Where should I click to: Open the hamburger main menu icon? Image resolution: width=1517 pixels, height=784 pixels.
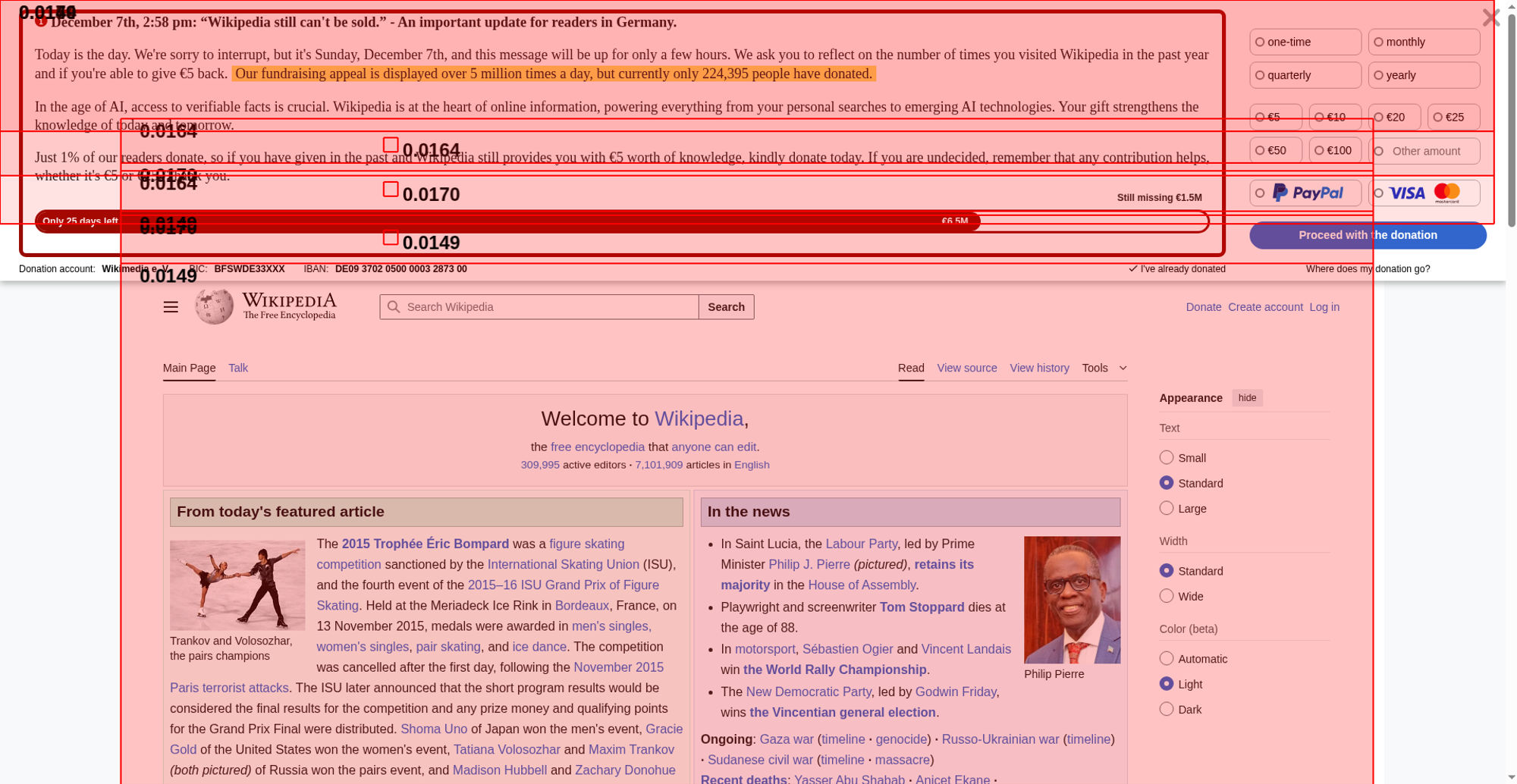(171, 307)
